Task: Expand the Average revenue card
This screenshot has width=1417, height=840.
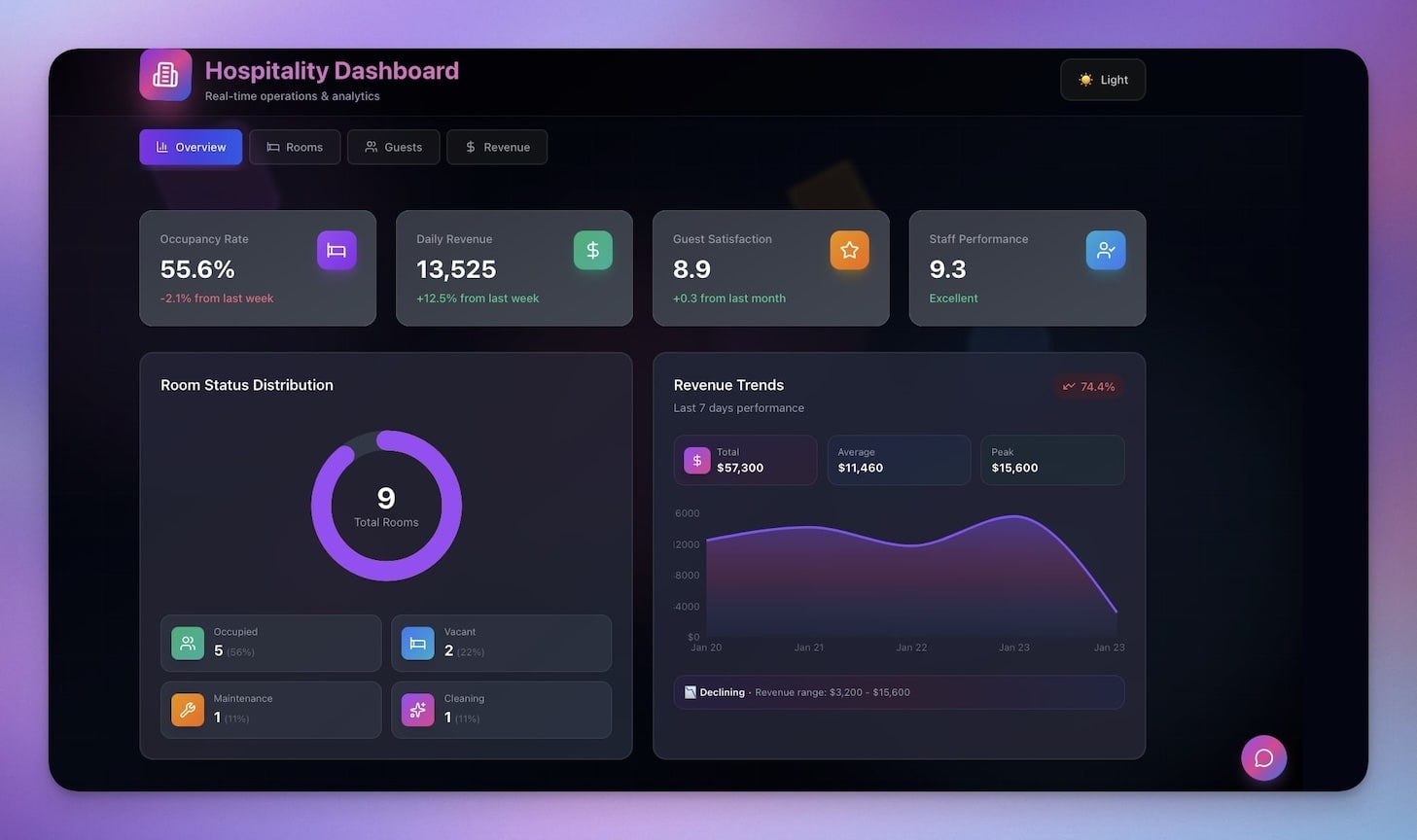Action: pyautogui.click(x=898, y=460)
